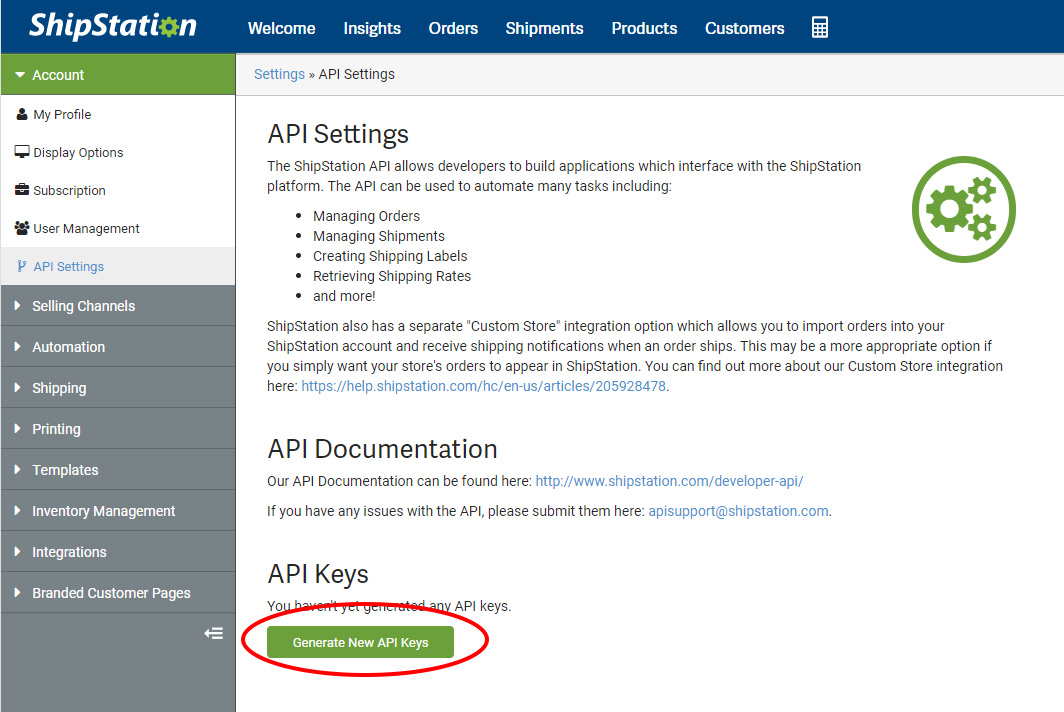This screenshot has height=712, width=1064.
Task: Click Generate New API Keys button
Action: pos(360,642)
